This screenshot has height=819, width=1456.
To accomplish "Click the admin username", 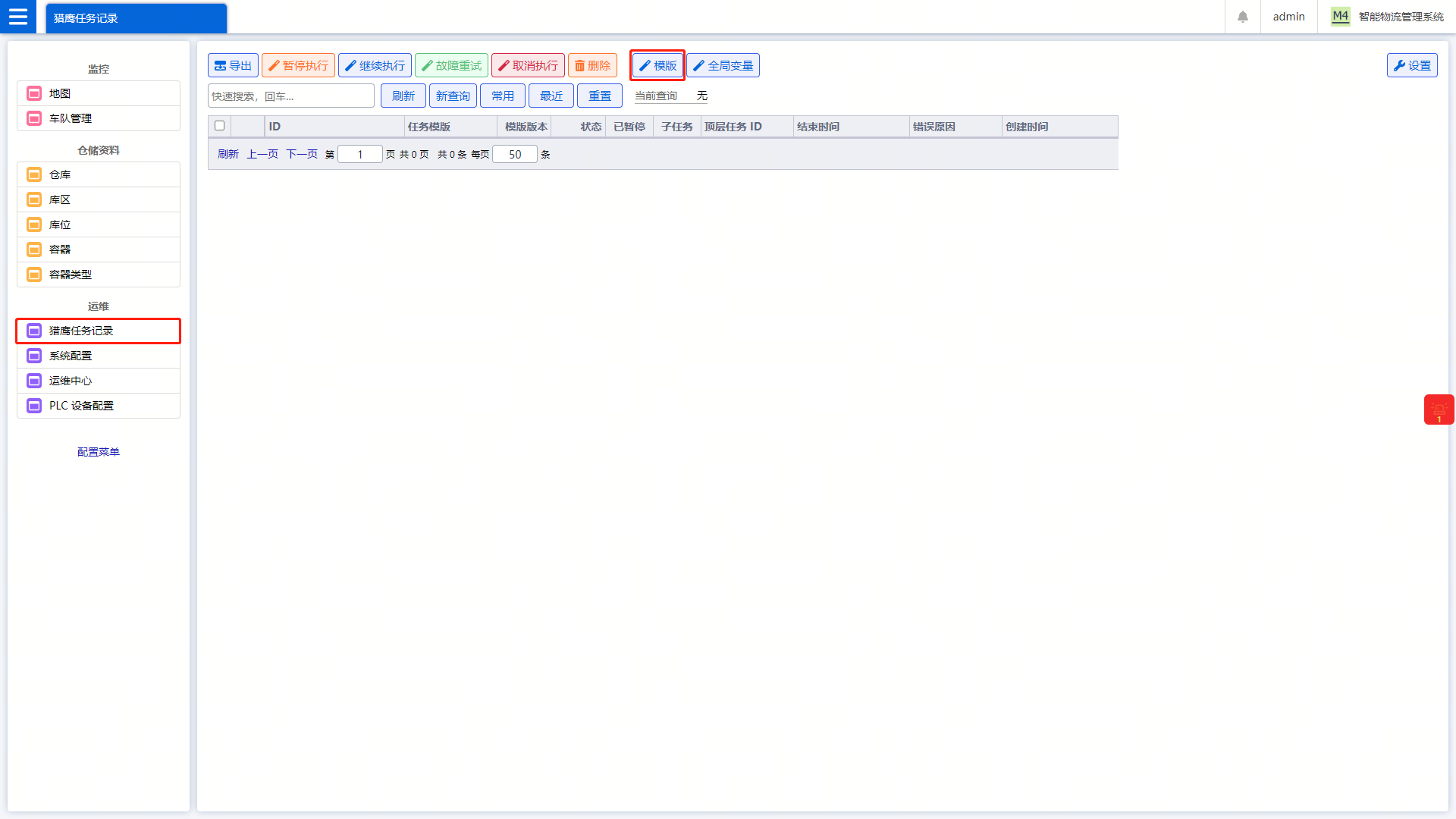I will [1288, 17].
